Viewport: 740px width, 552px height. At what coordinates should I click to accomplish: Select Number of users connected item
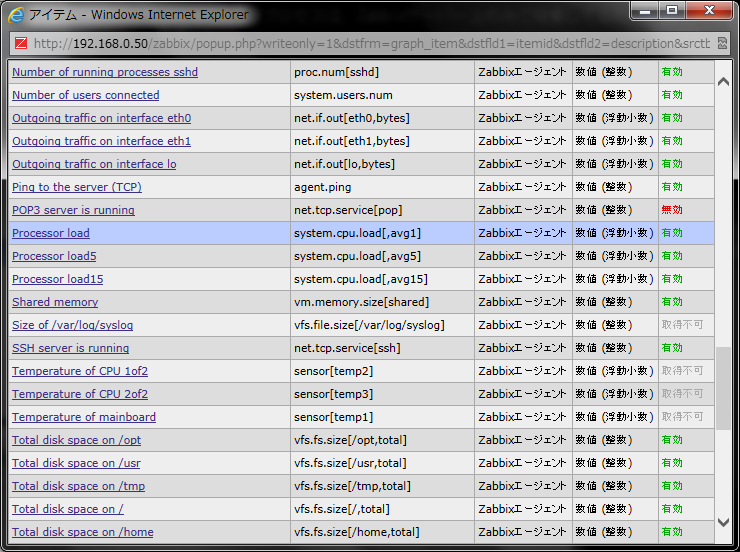pos(85,95)
